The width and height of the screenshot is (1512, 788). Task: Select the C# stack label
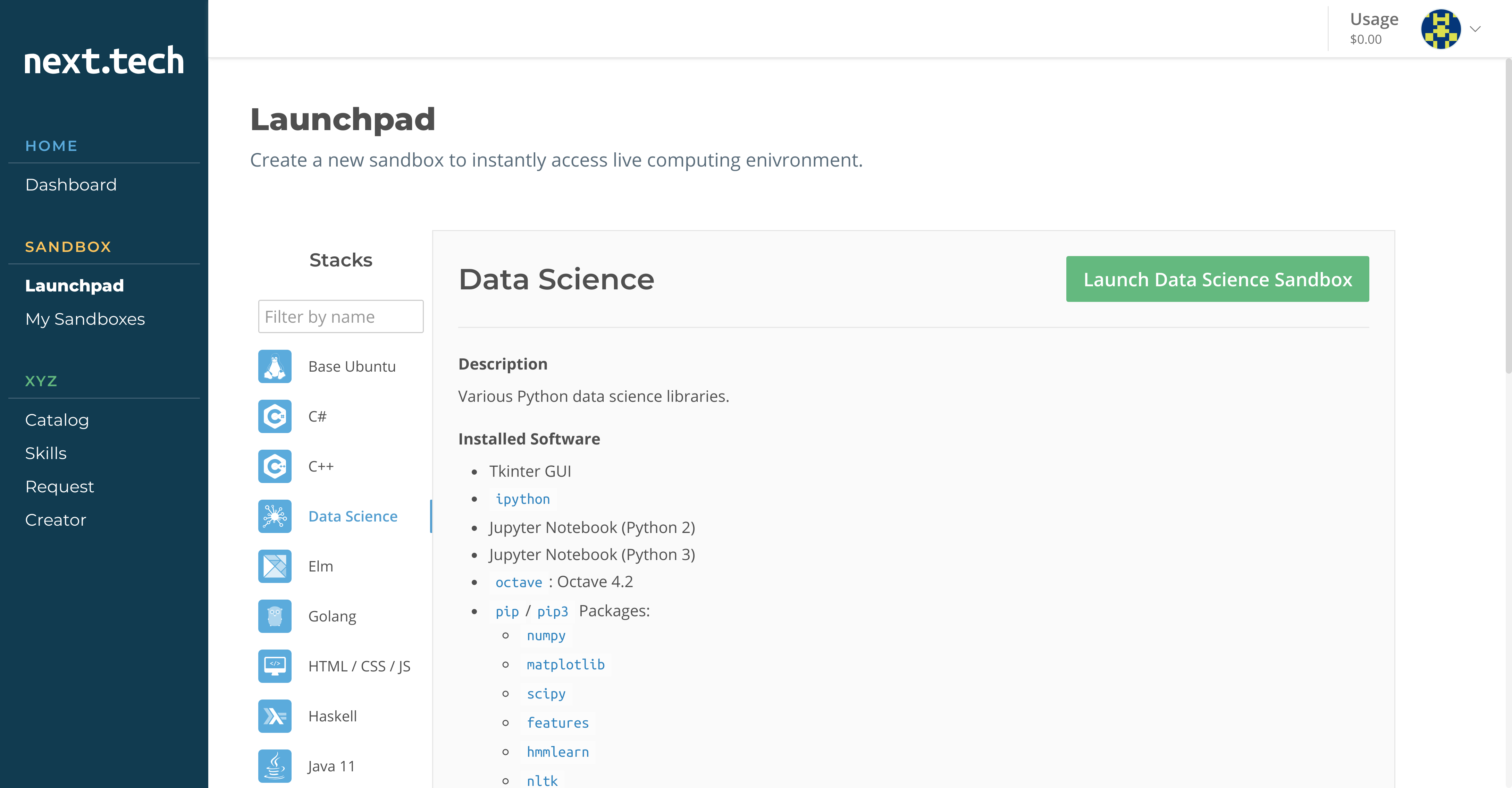point(317,417)
